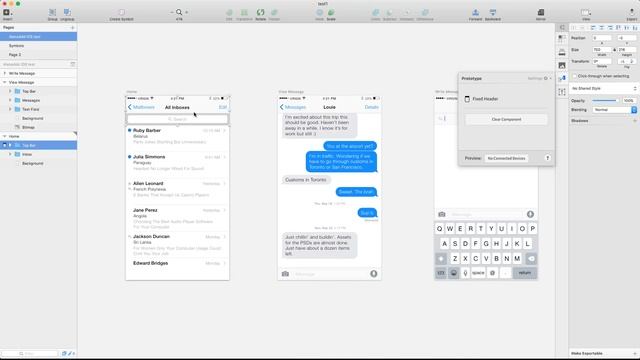Image resolution: width=640 pixels, height=360 pixels.
Task: Zoom out with the minus button
Action: [172, 12]
